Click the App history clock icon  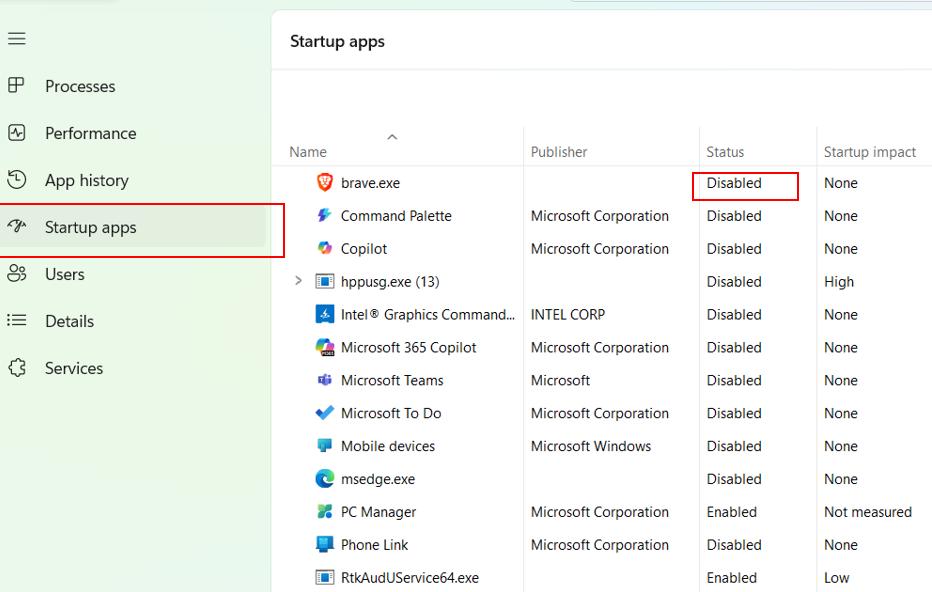17,180
